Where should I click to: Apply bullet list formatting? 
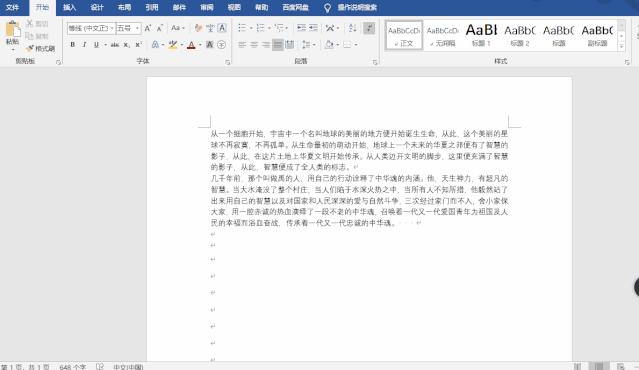coord(242,28)
